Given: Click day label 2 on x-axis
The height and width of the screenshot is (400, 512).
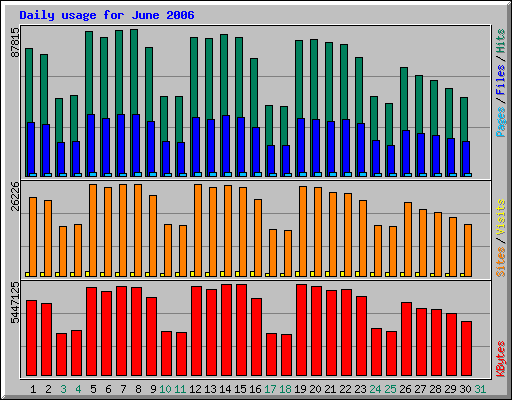Looking at the screenshot, I should 48,389.
